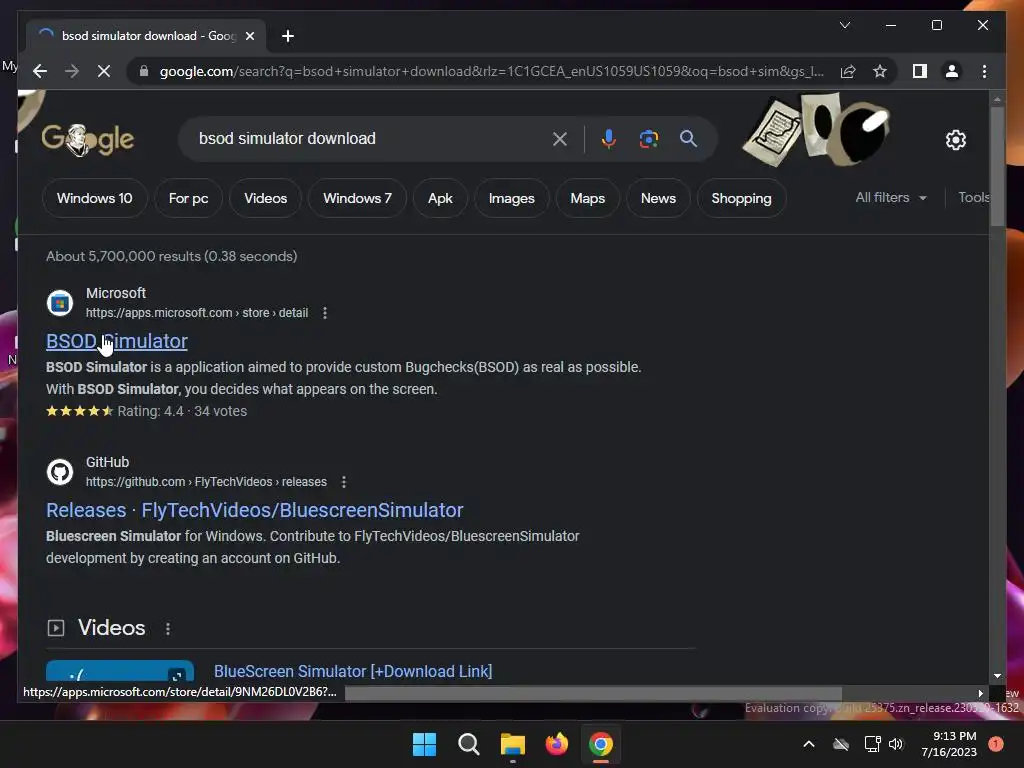Open the FlyTechVideos BluescreenSimulator releases link
Viewport: 1024px width, 768px height.
coord(255,510)
